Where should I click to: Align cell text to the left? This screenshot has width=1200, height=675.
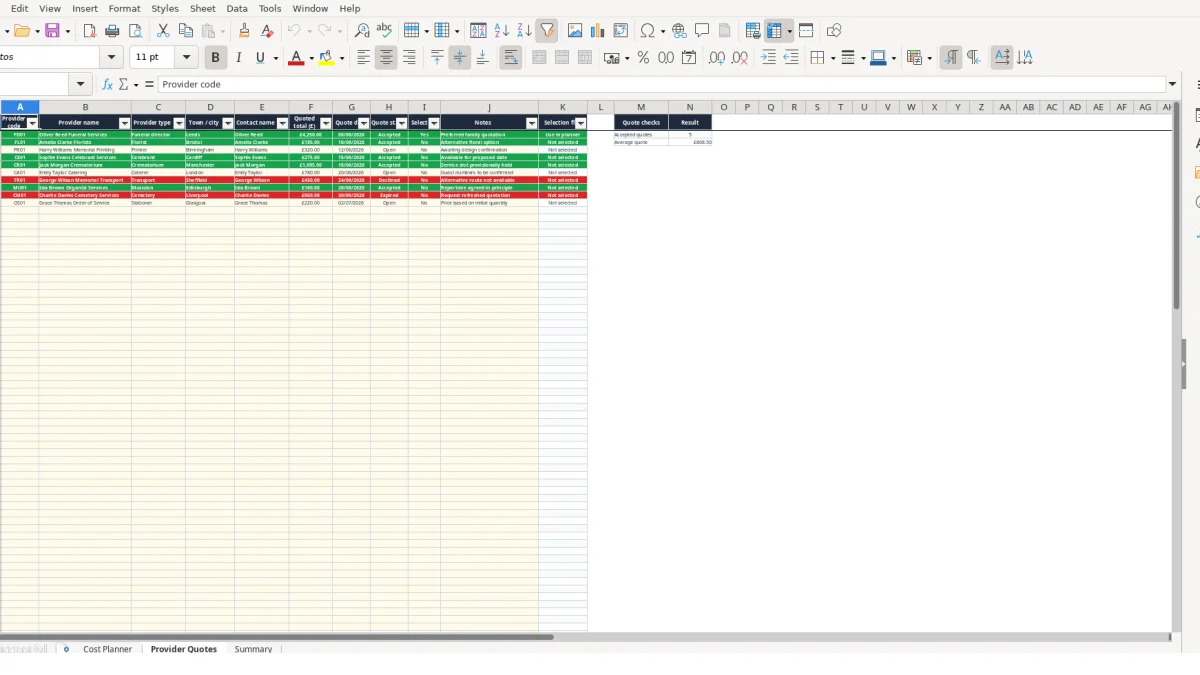coord(364,58)
